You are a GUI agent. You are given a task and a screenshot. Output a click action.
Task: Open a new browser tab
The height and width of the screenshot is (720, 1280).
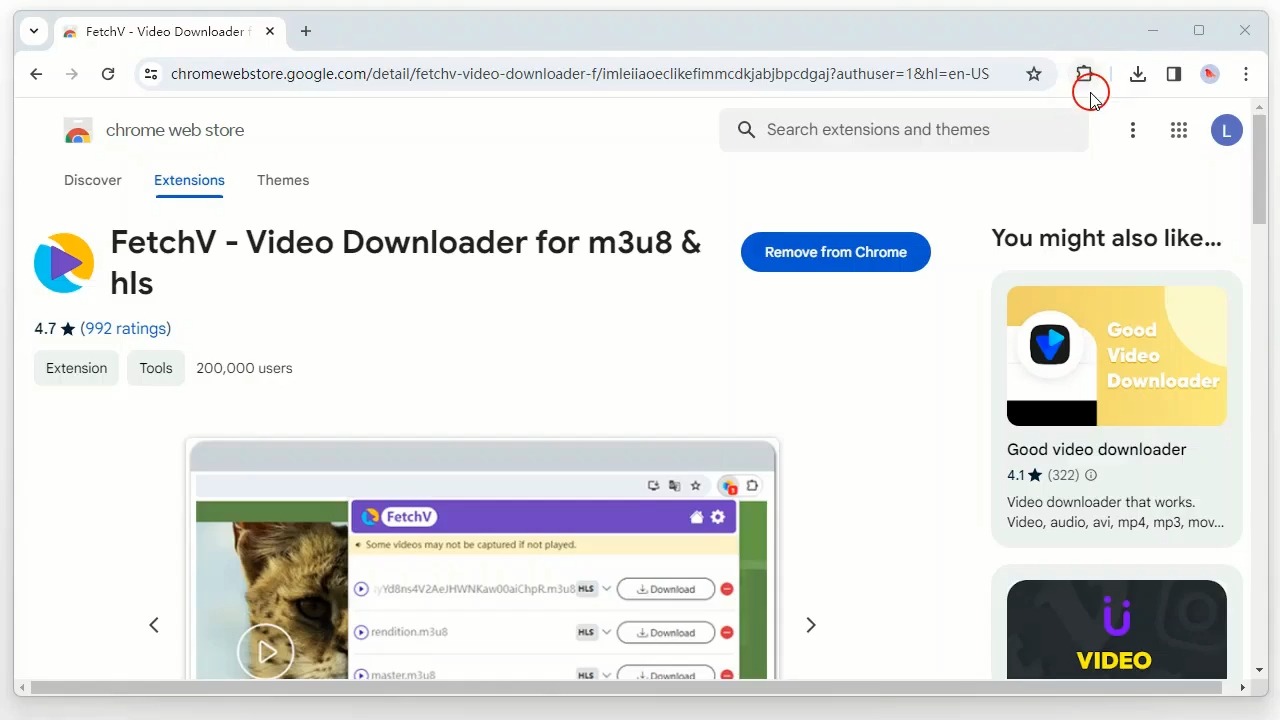click(x=306, y=31)
